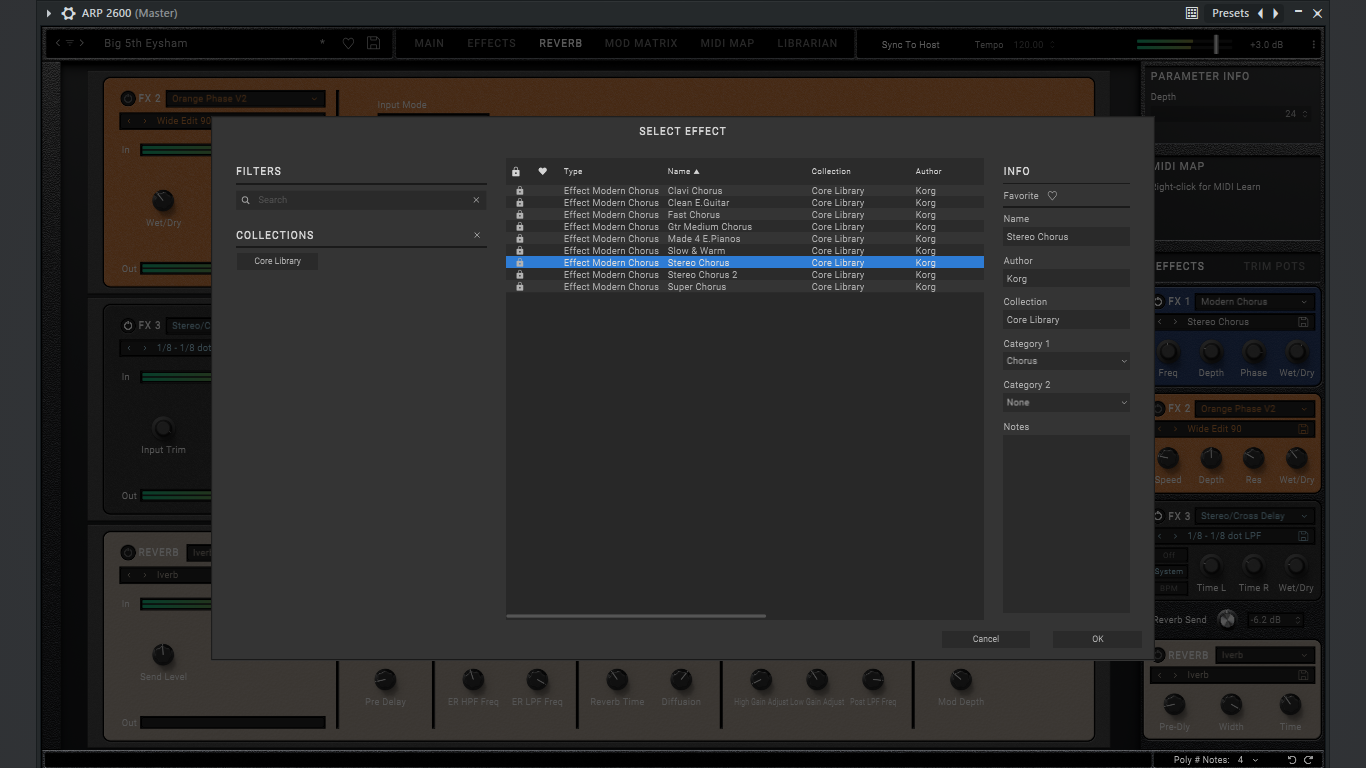Click the Reverb Send knob

point(1227,620)
